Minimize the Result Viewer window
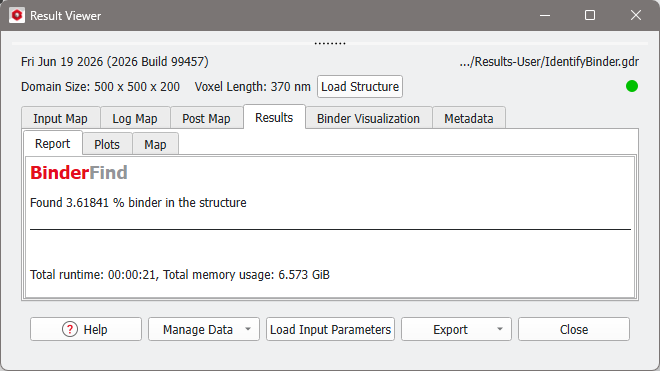660x371 pixels. [x=545, y=16]
